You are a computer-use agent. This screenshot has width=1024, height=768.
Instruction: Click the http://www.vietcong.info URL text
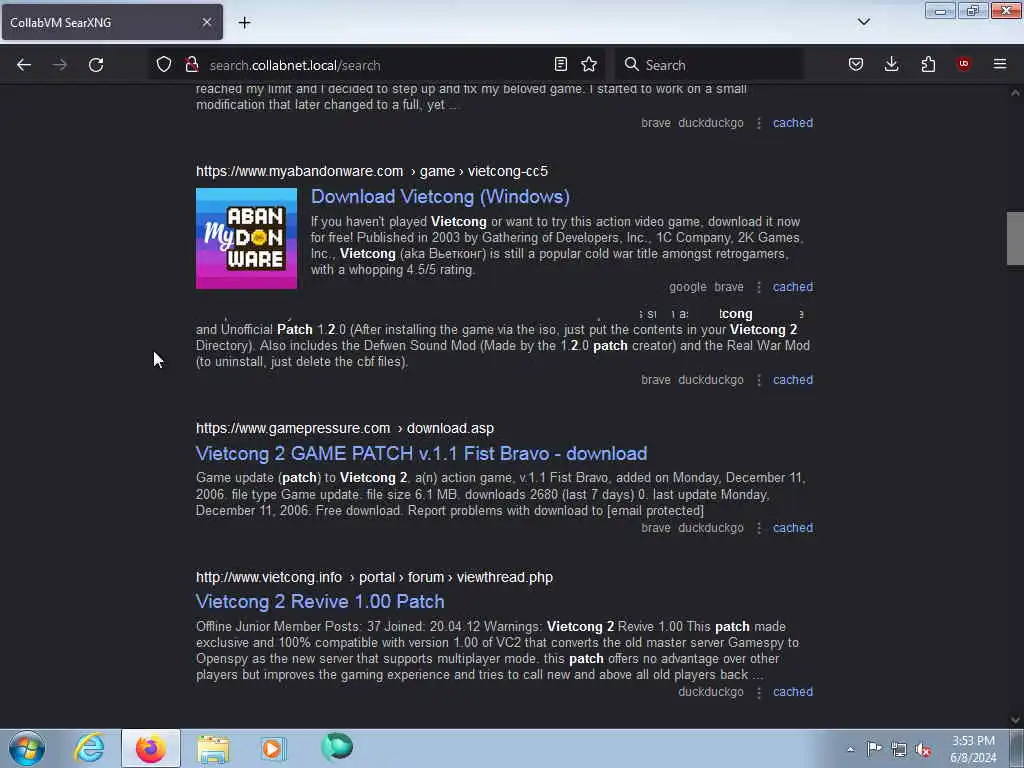point(268,577)
